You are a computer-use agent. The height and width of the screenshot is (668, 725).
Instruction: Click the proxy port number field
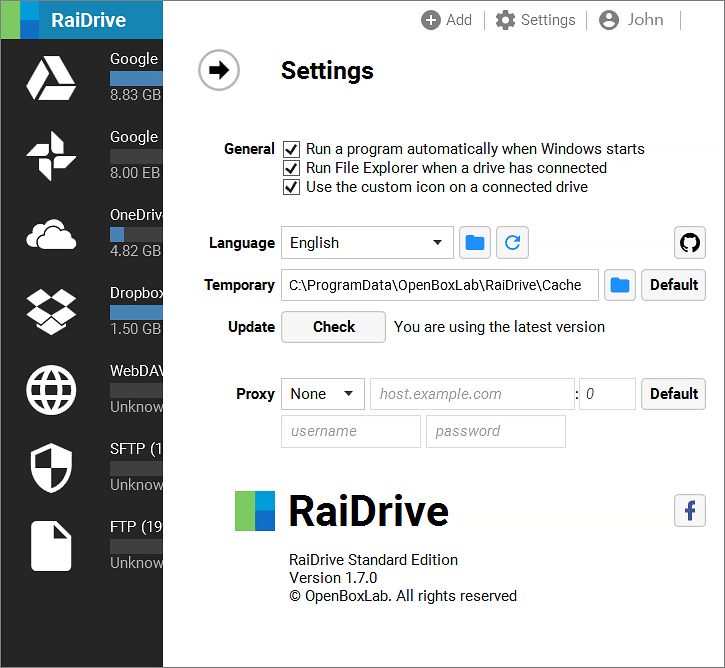pyautogui.click(x=608, y=394)
